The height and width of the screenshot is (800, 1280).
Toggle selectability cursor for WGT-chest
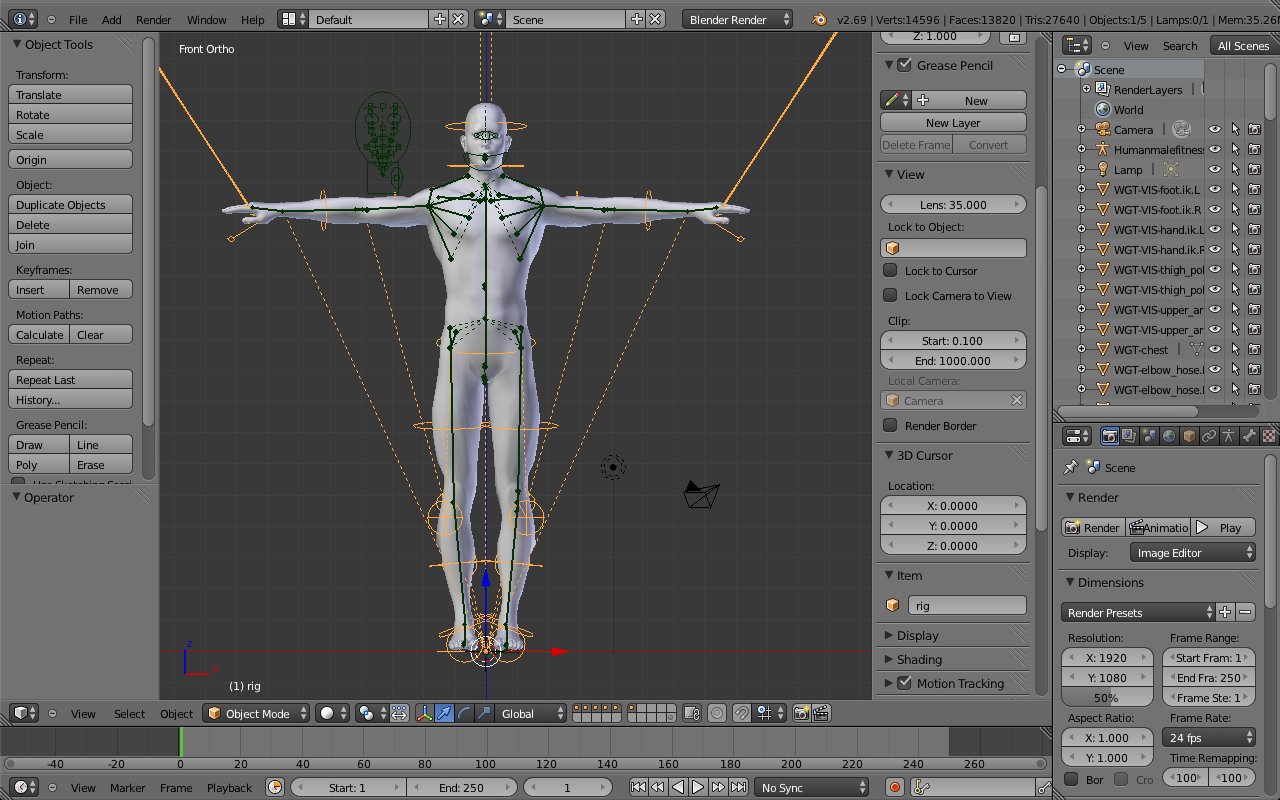click(x=1235, y=349)
